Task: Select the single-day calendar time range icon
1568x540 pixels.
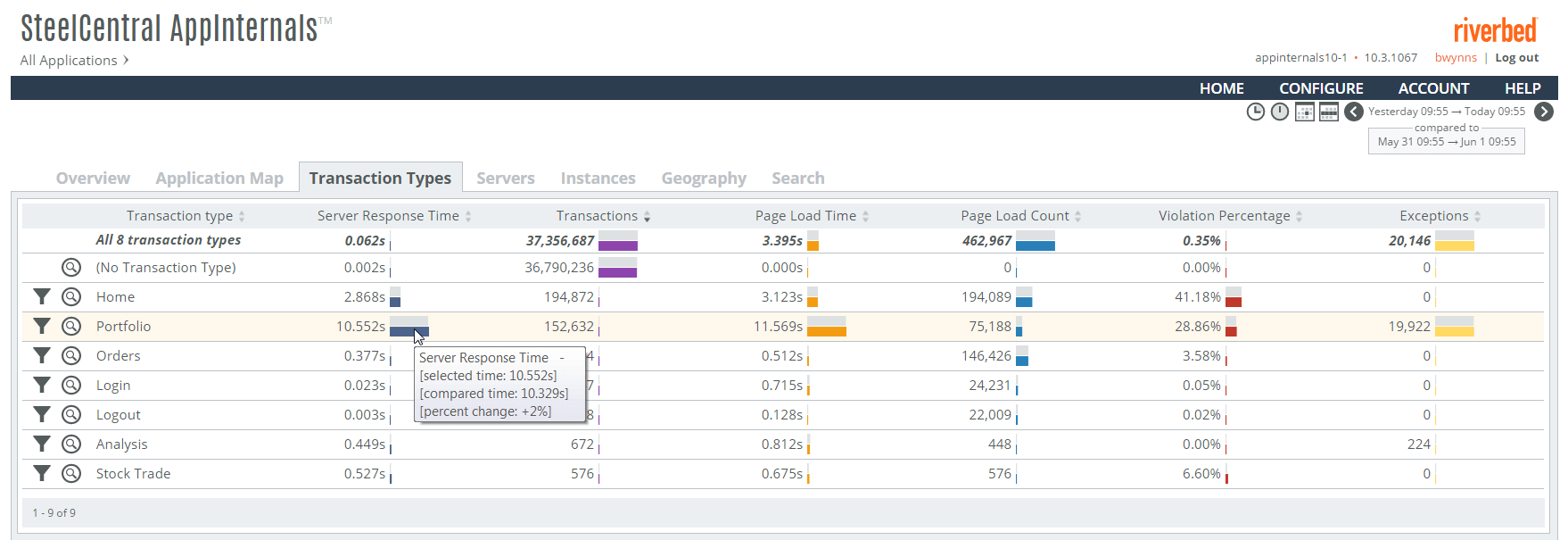Action: click(x=1305, y=112)
